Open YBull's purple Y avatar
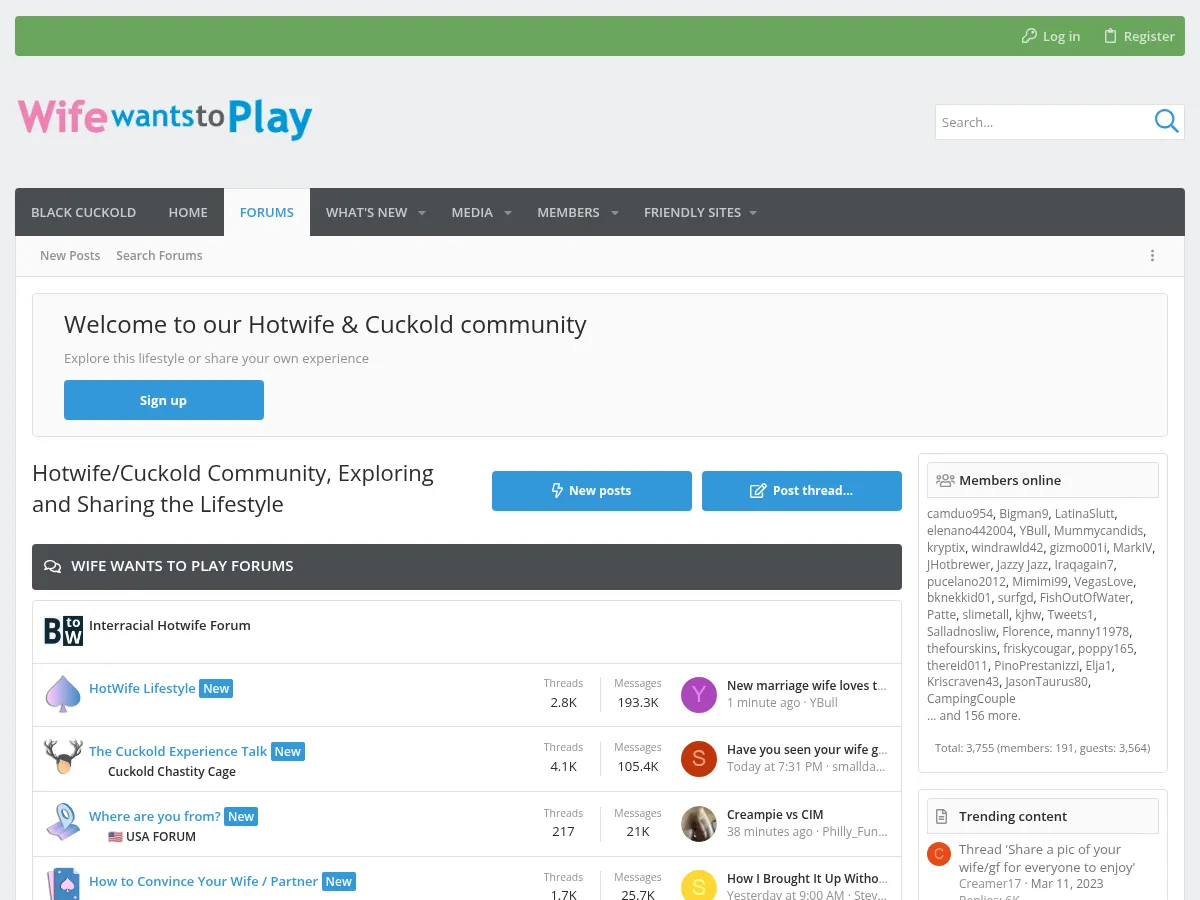The height and width of the screenshot is (900, 1200). click(699, 694)
